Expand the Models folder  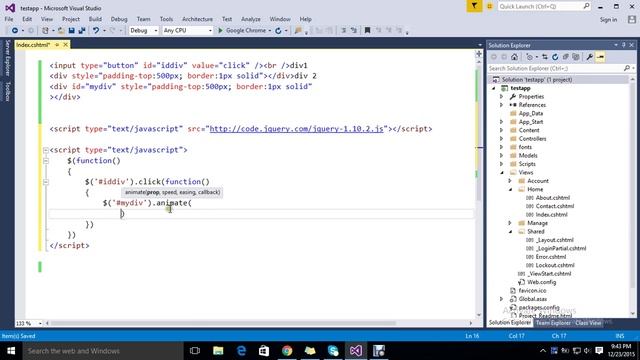[502, 156]
